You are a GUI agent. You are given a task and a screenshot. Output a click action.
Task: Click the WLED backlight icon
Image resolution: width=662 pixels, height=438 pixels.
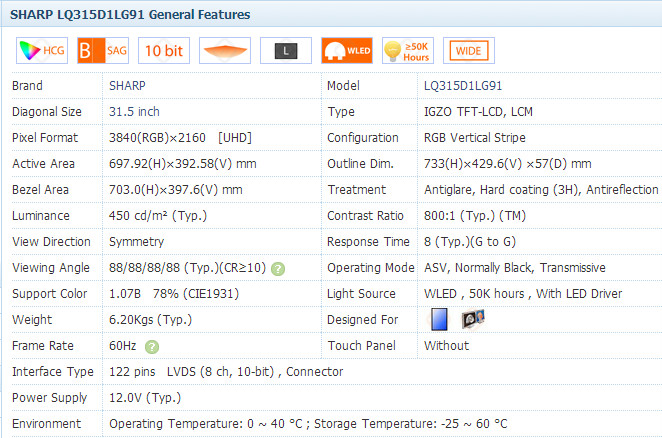[347, 51]
